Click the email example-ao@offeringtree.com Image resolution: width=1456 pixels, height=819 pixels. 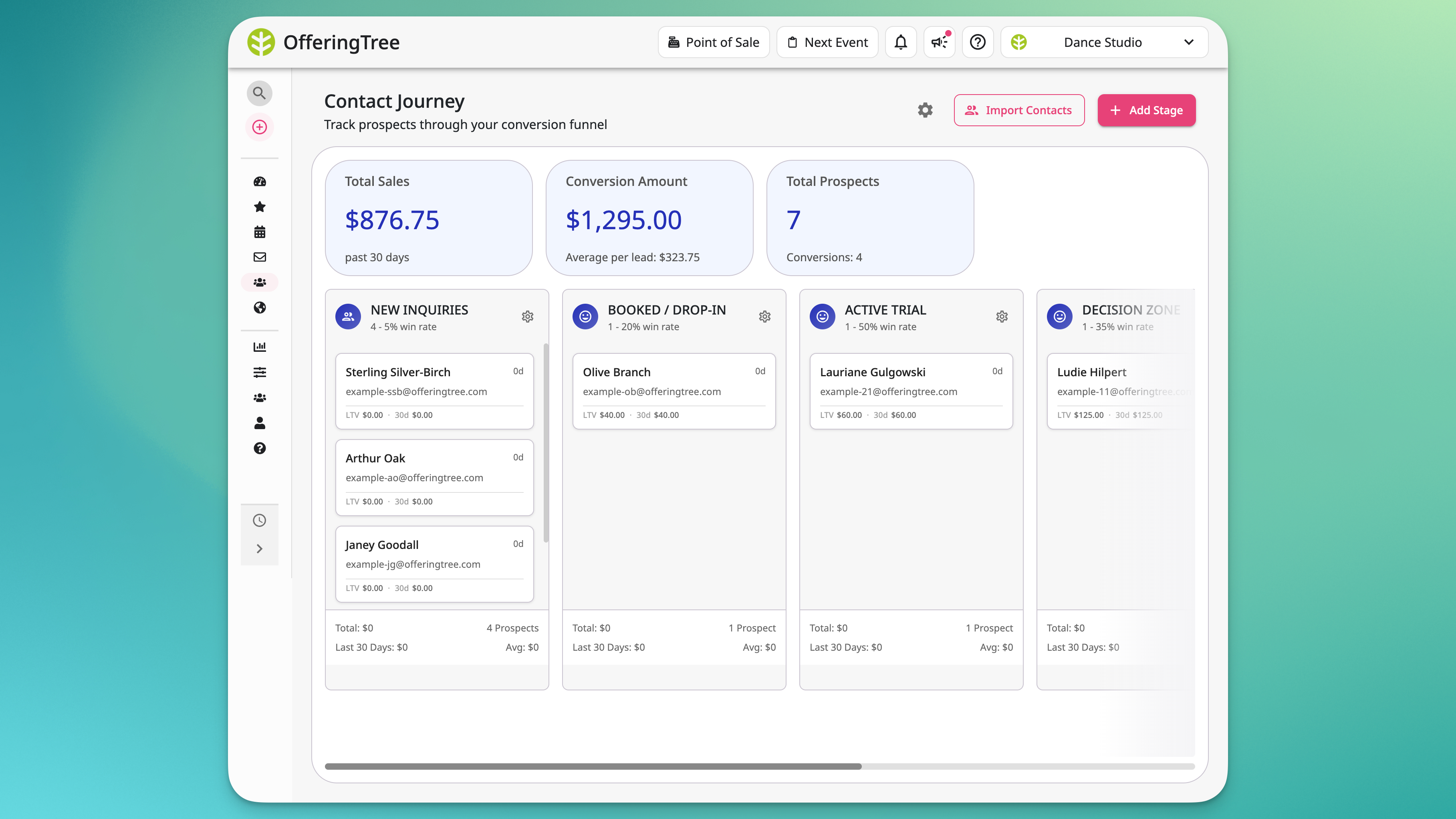(x=414, y=478)
